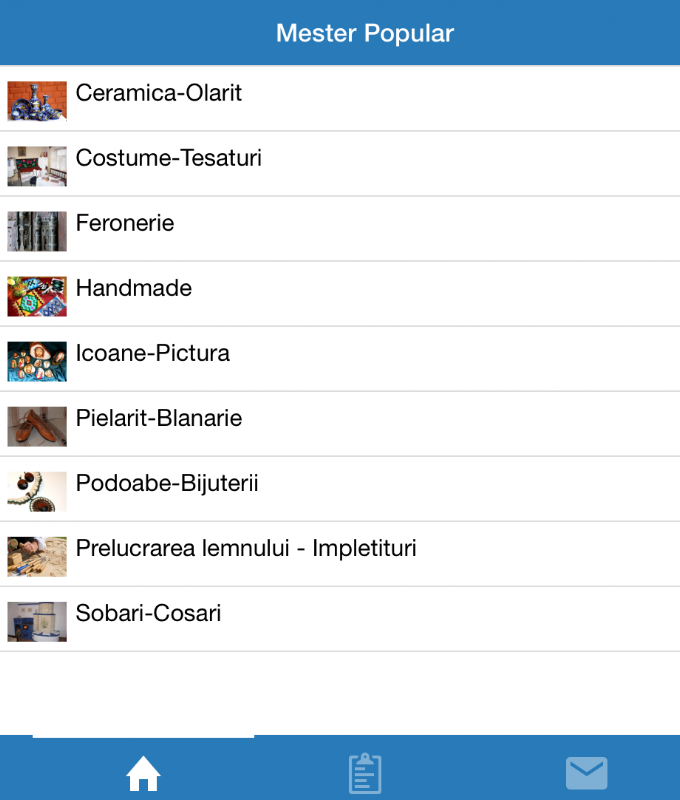Select the Ceramica-Olarit pottery thumbnail

[x=37, y=101]
